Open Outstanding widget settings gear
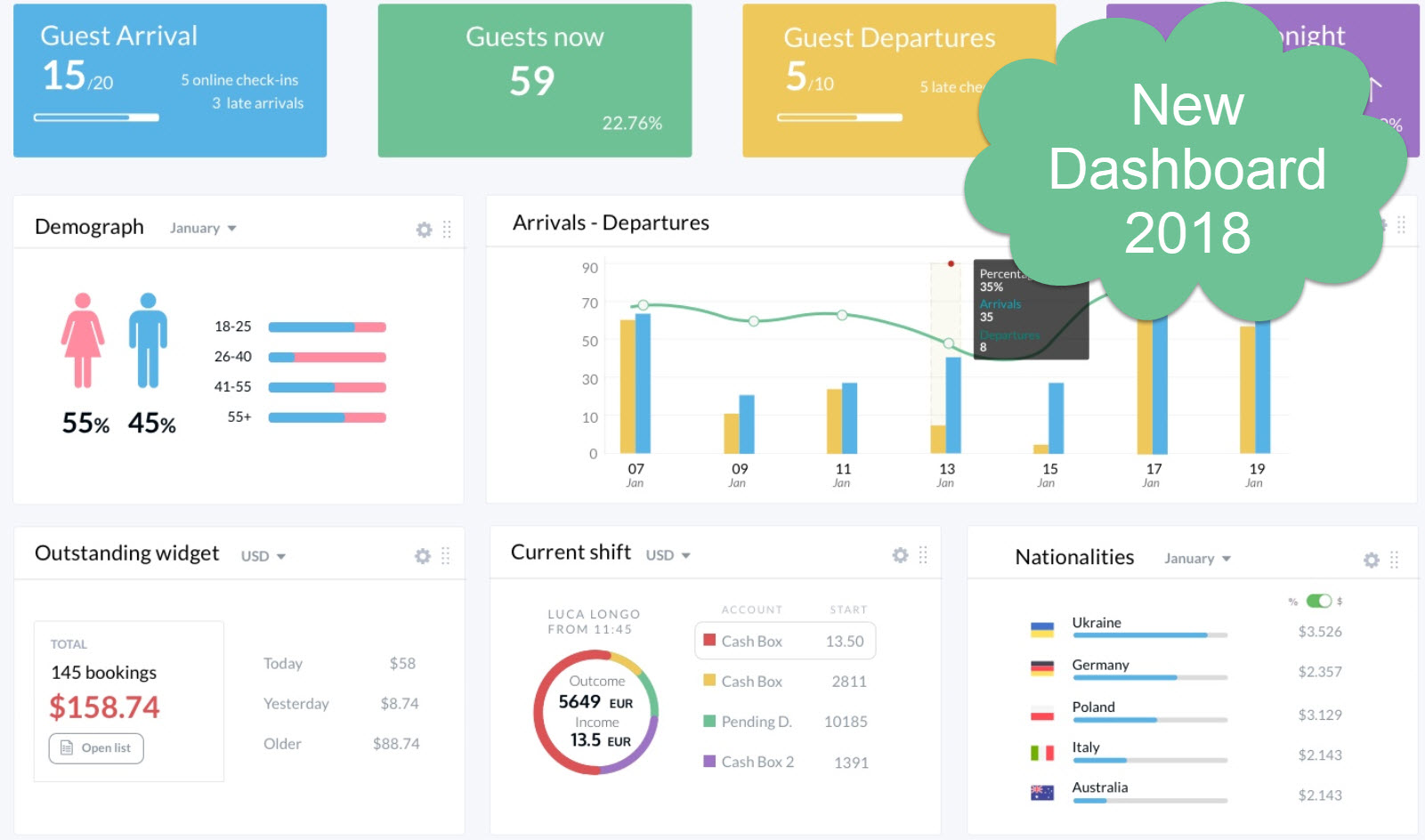 423,556
